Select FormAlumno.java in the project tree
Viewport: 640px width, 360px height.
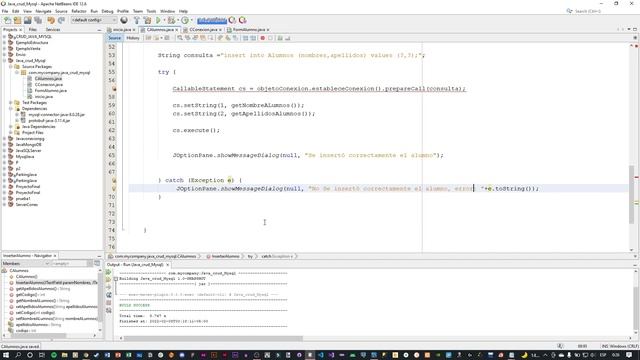[x=50, y=91]
